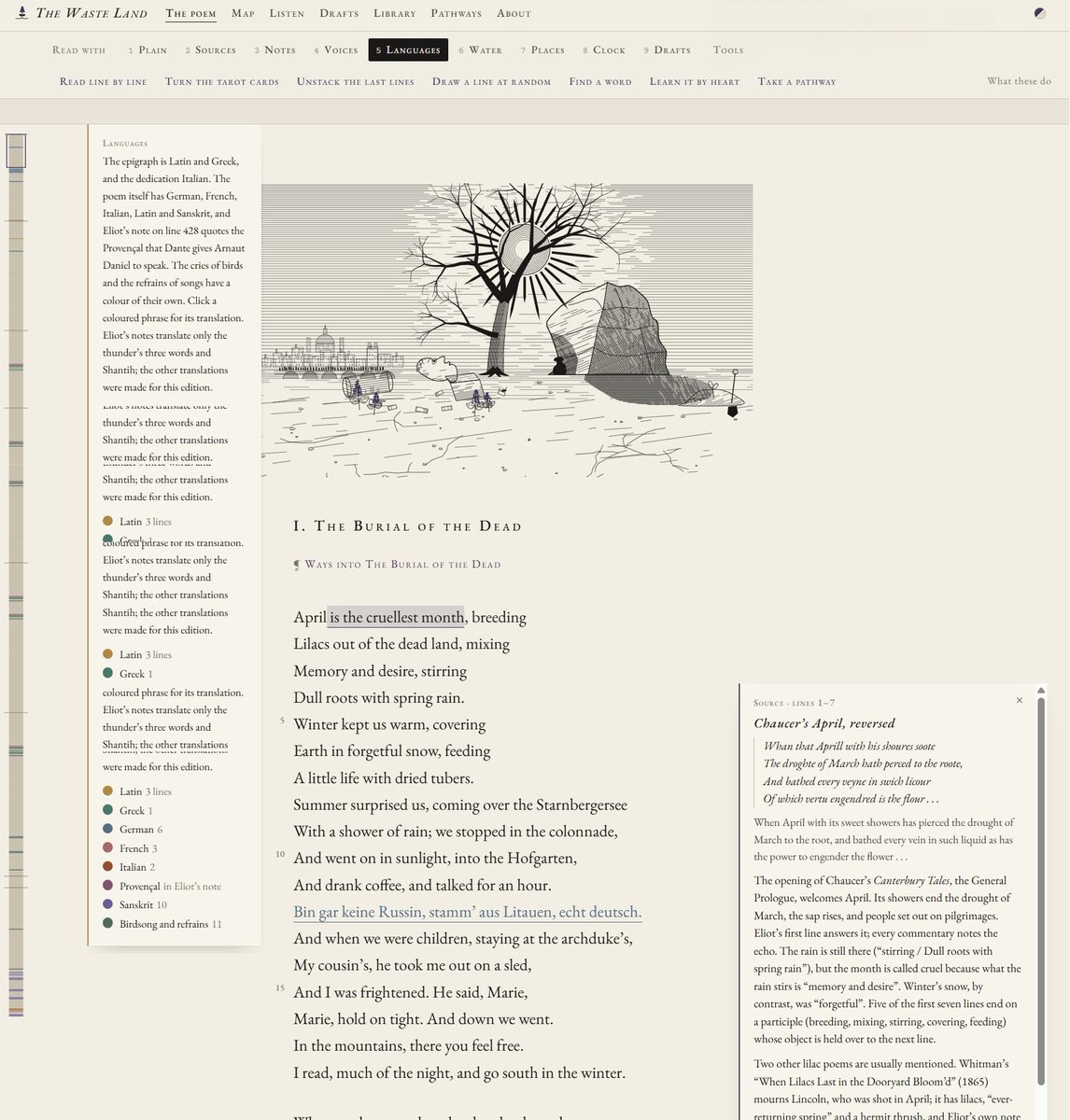The image size is (1070, 1120).
Task: Click The Waste Land site logo
Action: pos(82,13)
